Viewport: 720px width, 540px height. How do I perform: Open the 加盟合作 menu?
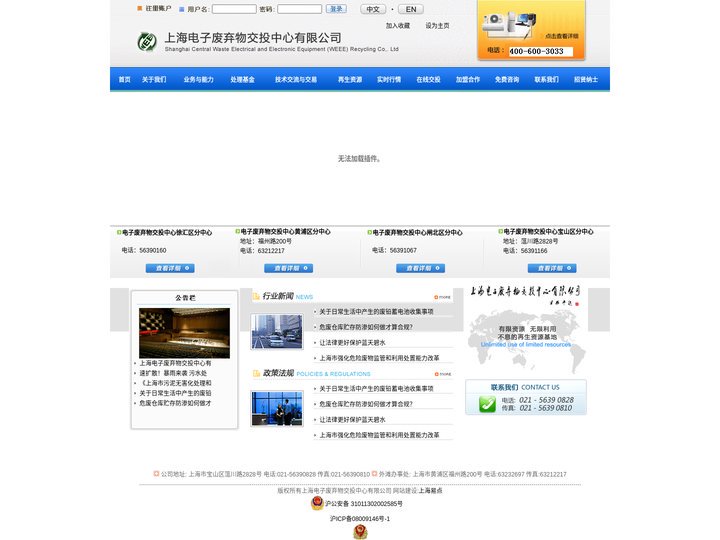tap(468, 79)
